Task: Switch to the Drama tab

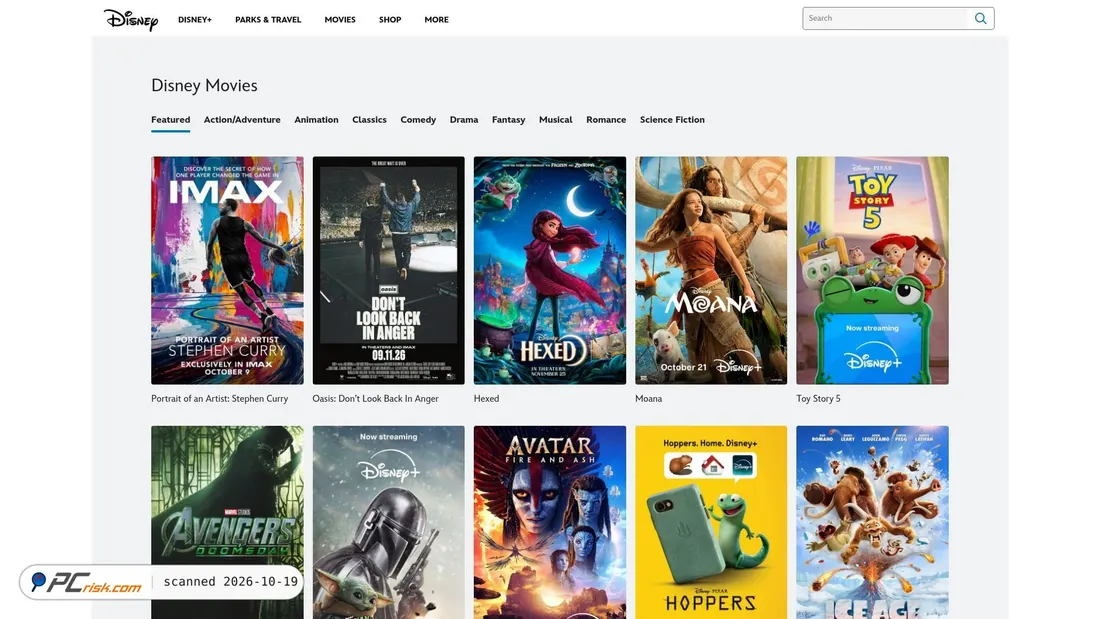Action: pyautogui.click(x=464, y=120)
